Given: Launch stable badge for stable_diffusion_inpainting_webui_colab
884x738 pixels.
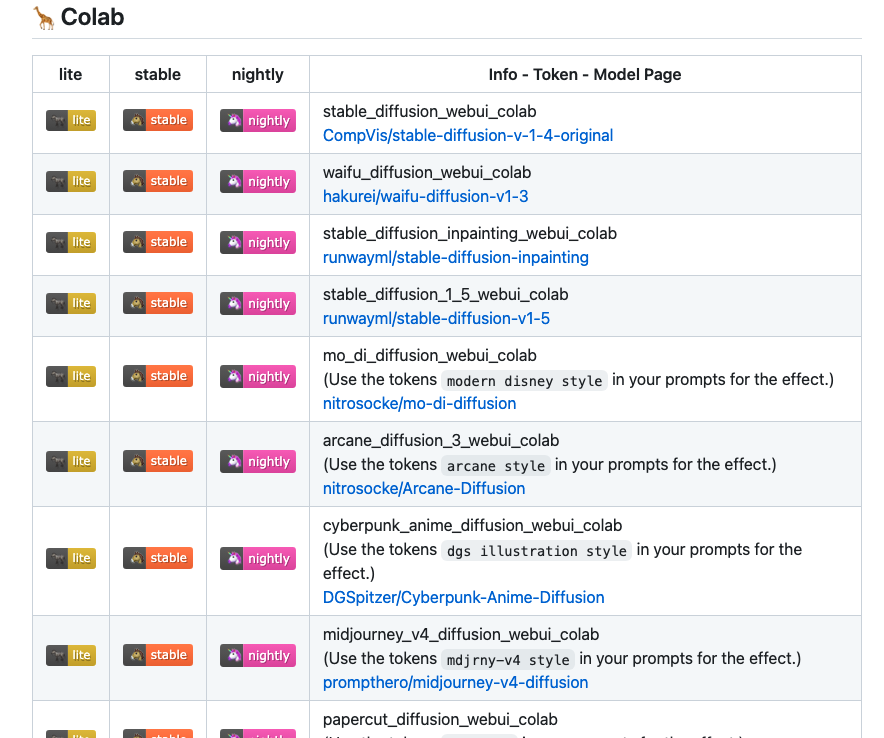Looking at the screenshot, I should point(158,242).
